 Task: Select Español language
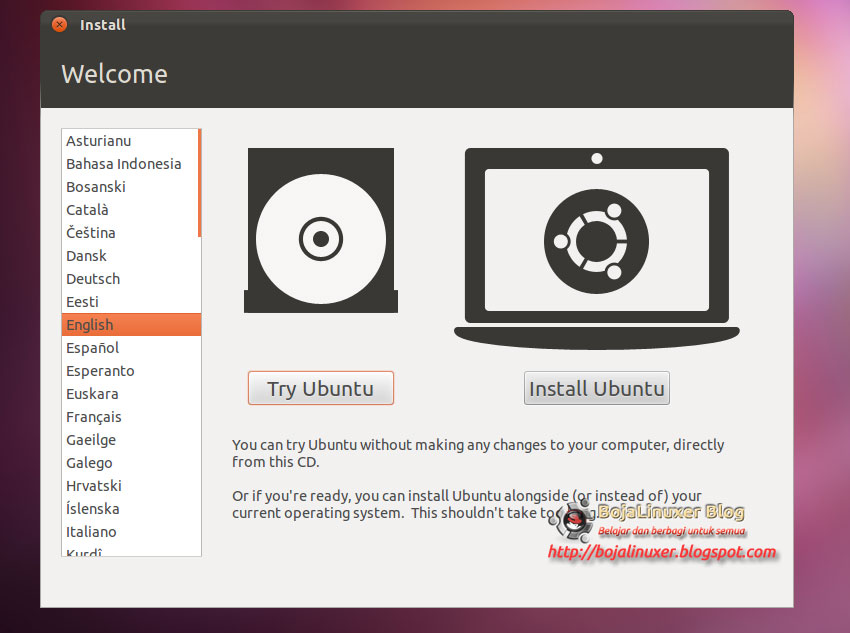131,348
